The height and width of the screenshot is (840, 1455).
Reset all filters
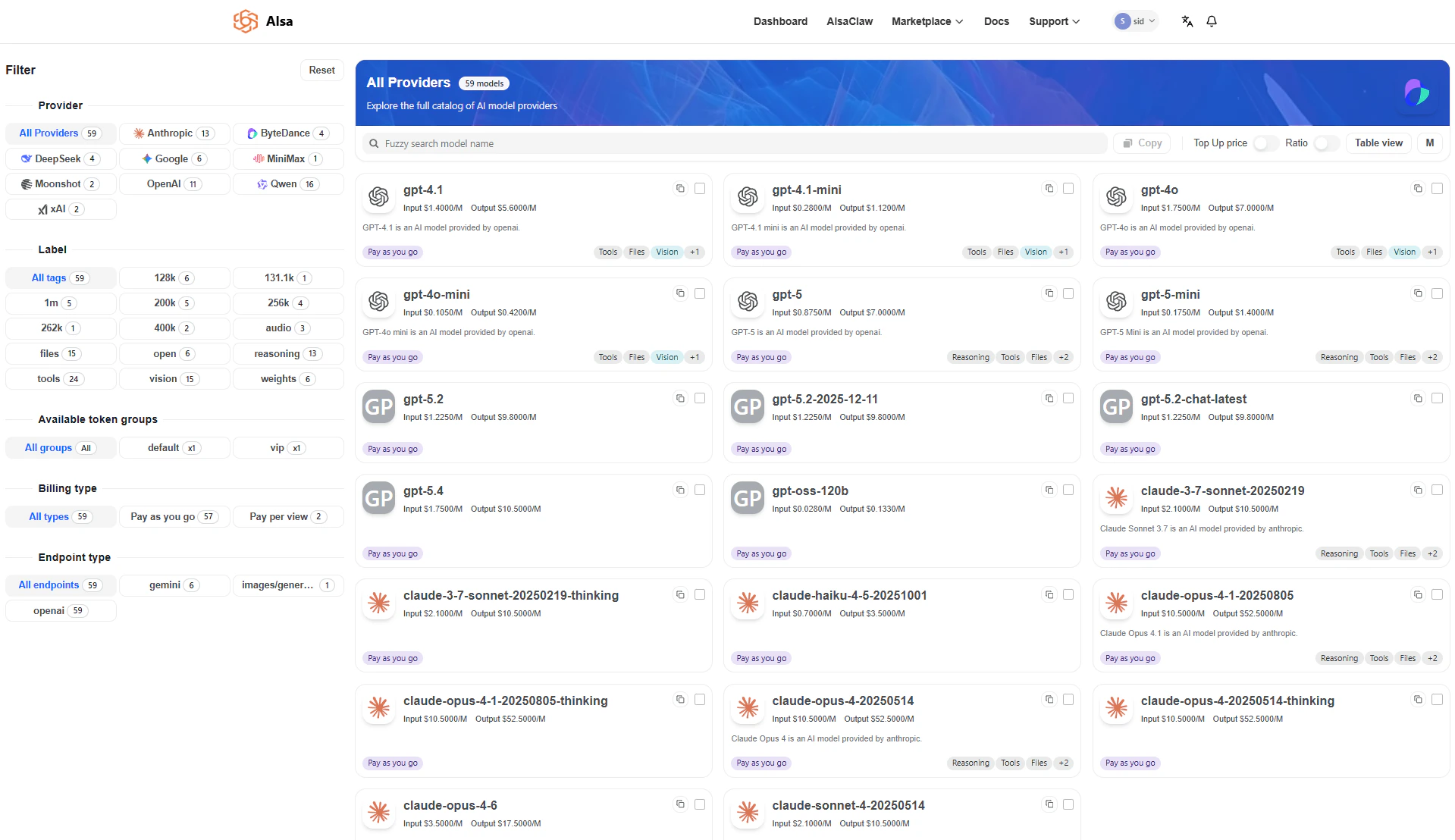point(321,70)
